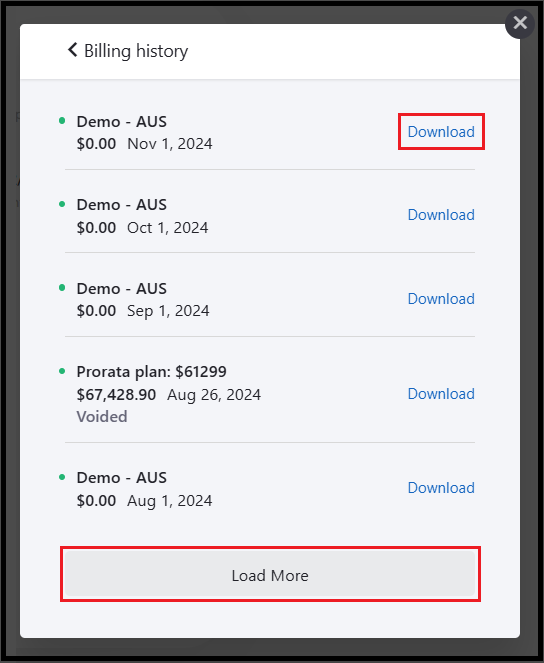The height and width of the screenshot is (663, 544).
Task: Download the Sep 1, 2024 invoice
Action: tap(441, 299)
